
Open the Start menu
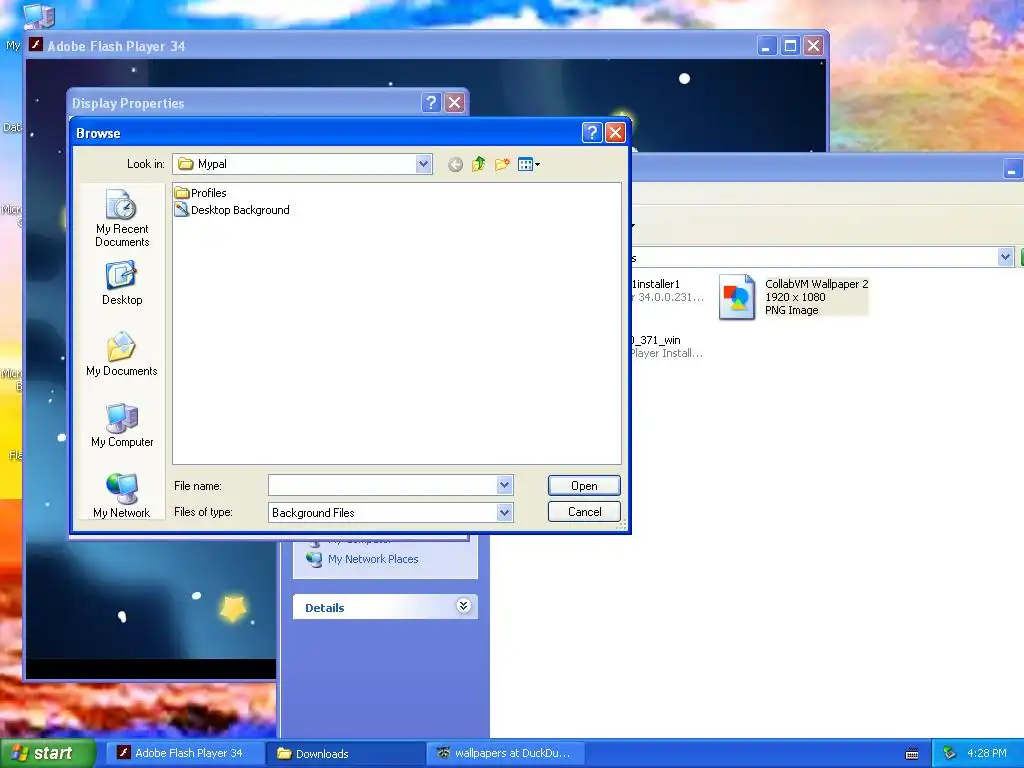[47, 753]
